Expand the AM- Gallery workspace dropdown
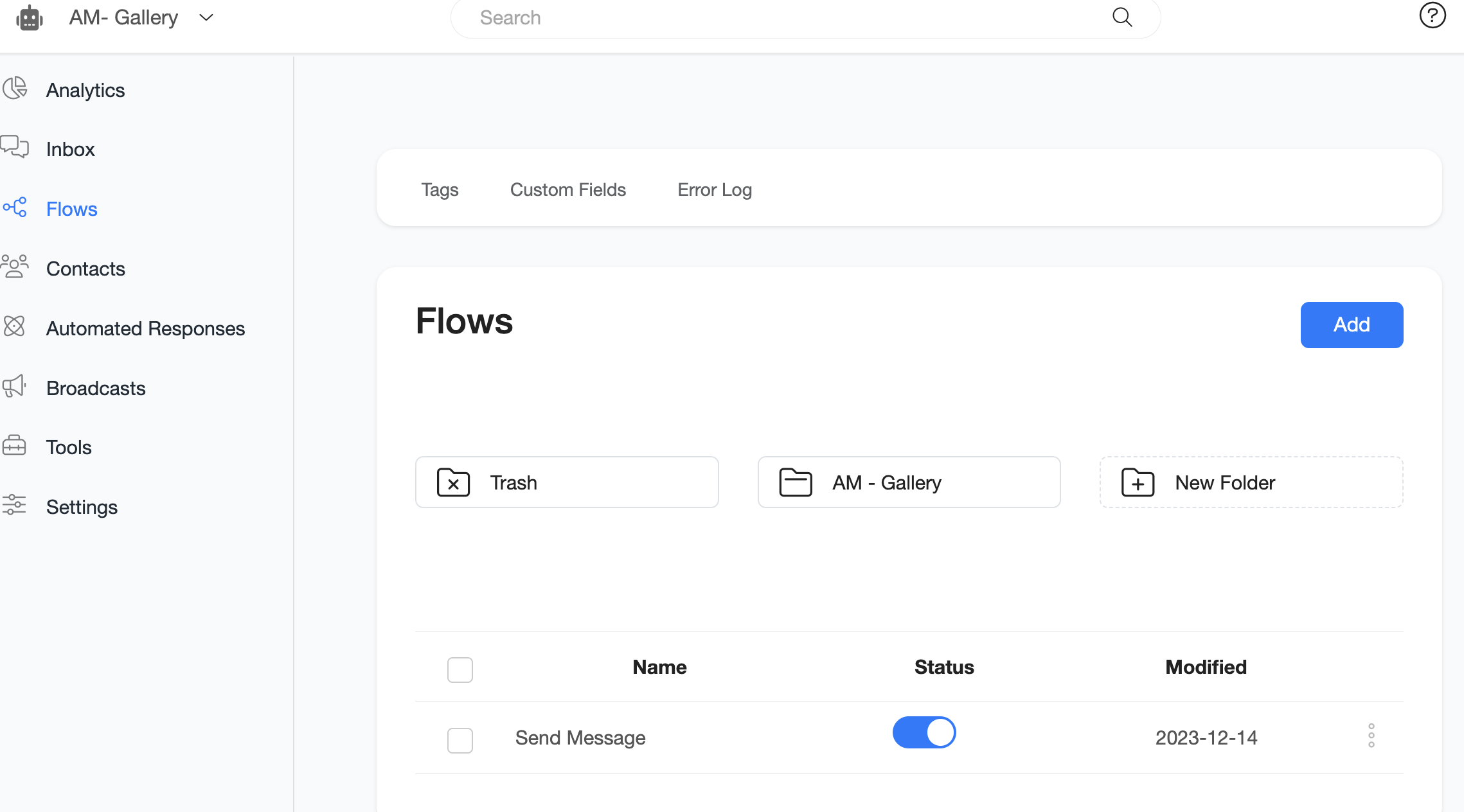 coord(206,17)
